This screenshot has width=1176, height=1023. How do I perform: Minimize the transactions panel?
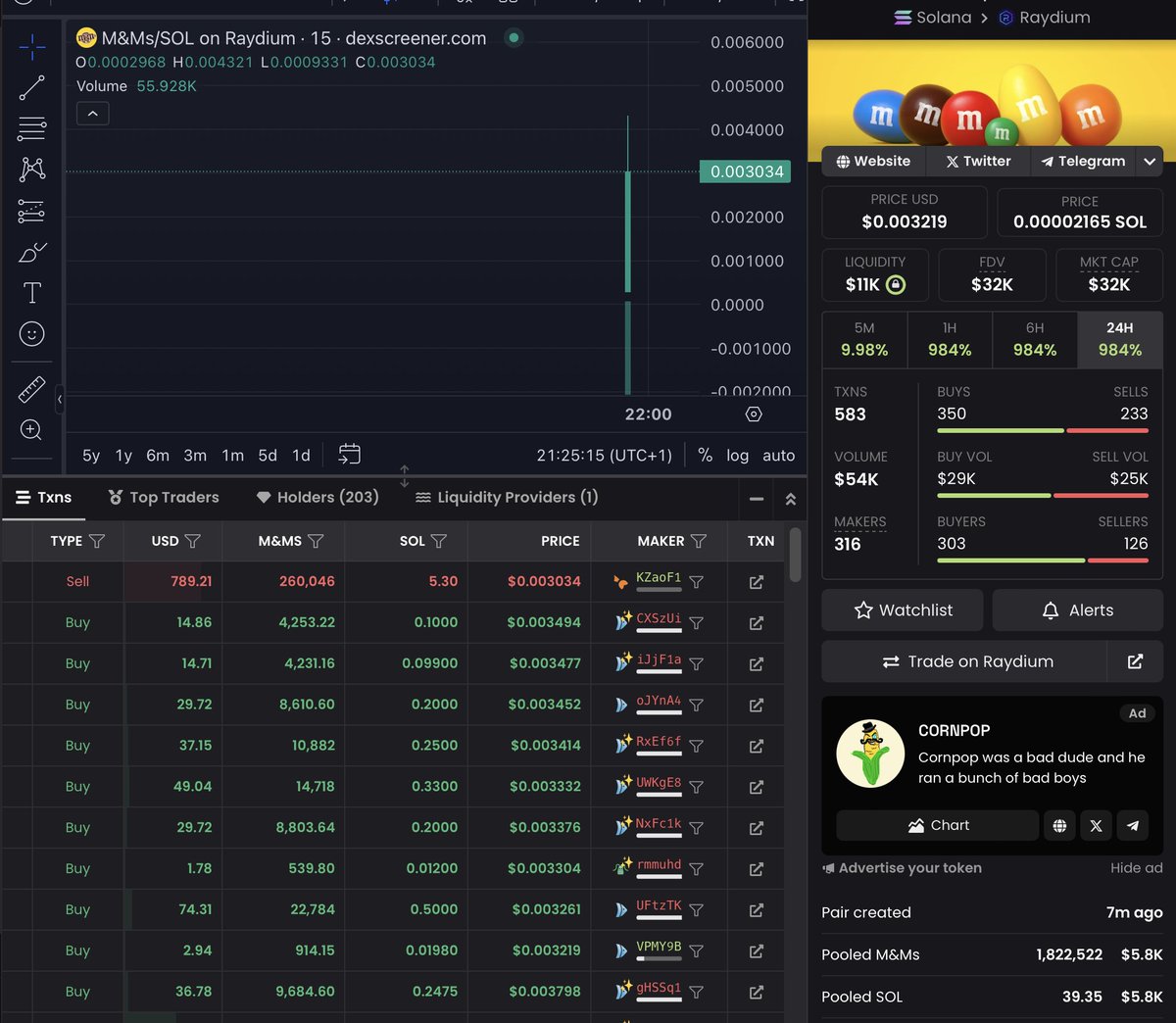756,499
